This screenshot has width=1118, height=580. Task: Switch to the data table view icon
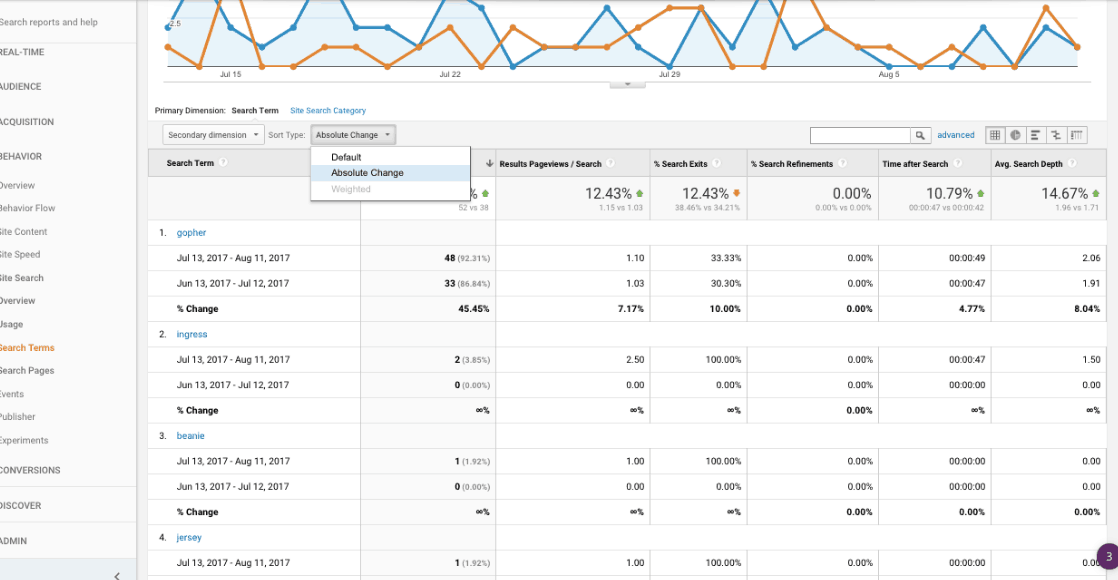995,135
